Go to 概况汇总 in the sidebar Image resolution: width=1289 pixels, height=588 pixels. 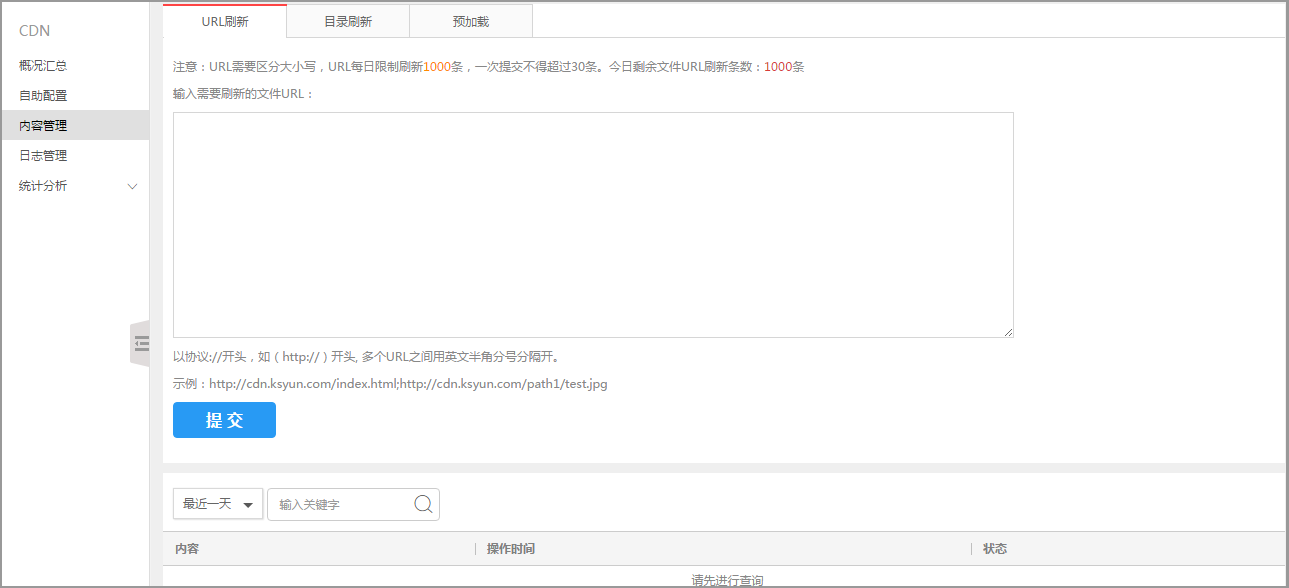coord(43,66)
